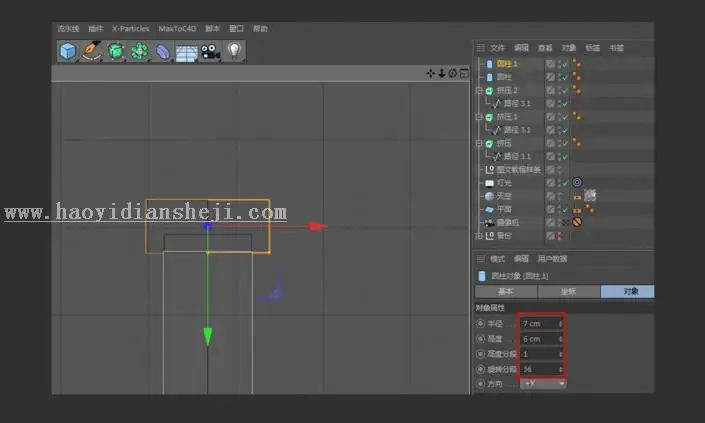Expand the 备份 group
This screenshot has width=705, height=423.
pyautogui.click(x=479, y=236)
